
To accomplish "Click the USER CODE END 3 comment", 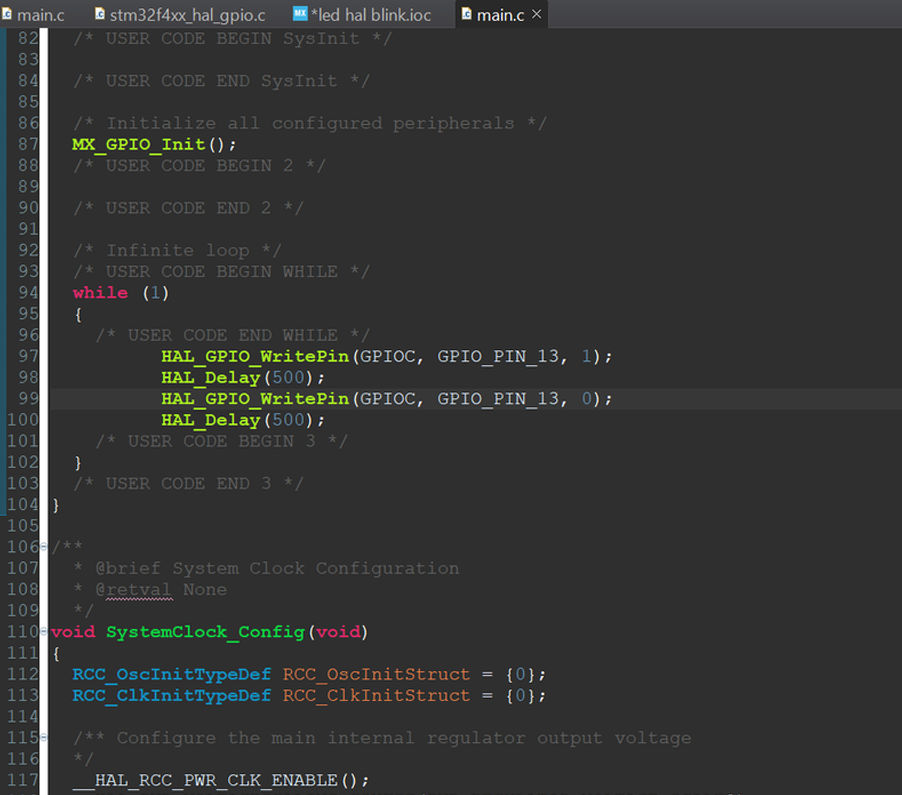I will pos(188,483).
